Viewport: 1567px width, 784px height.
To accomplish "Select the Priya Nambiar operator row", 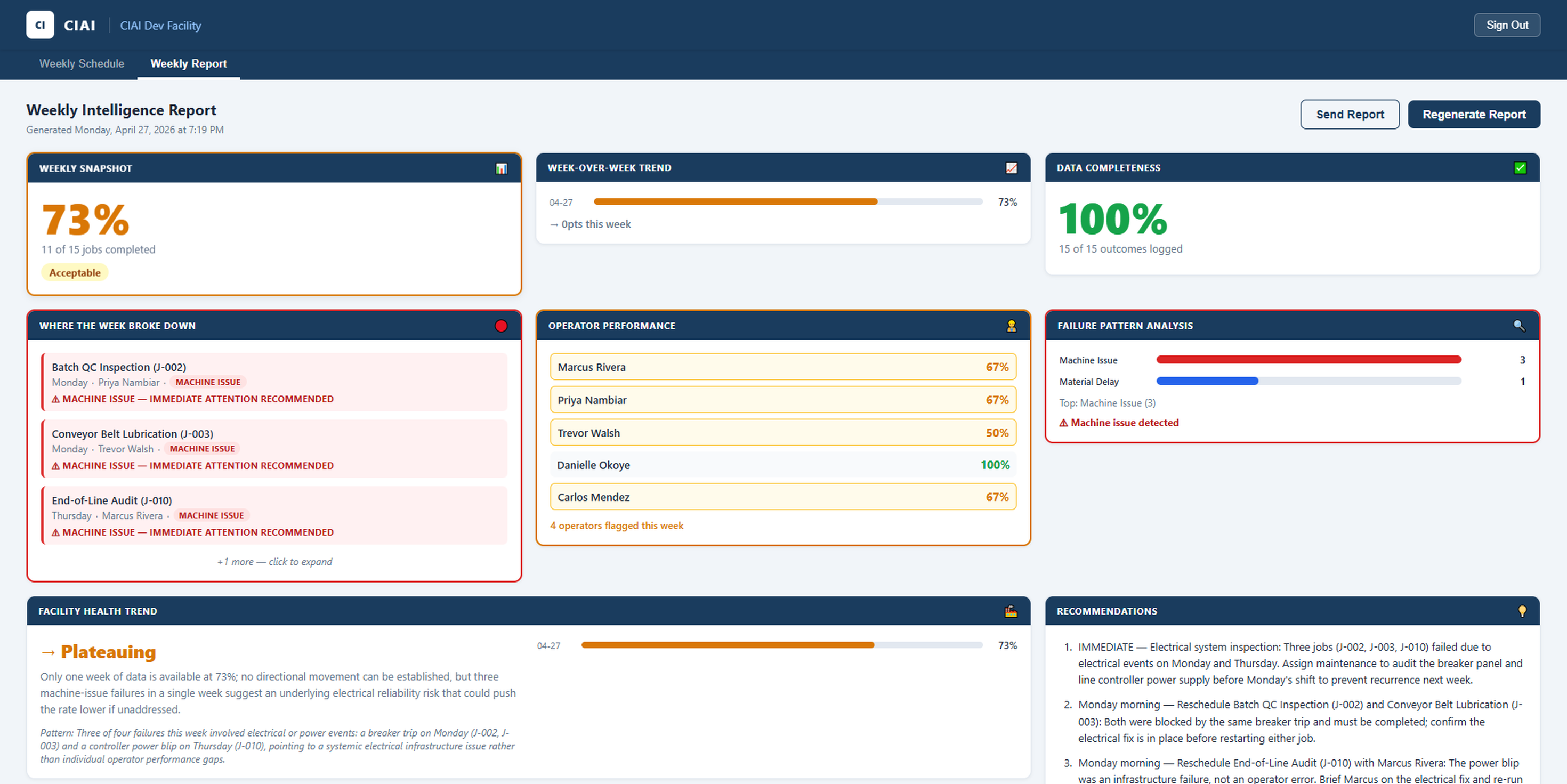I will 783,400.
